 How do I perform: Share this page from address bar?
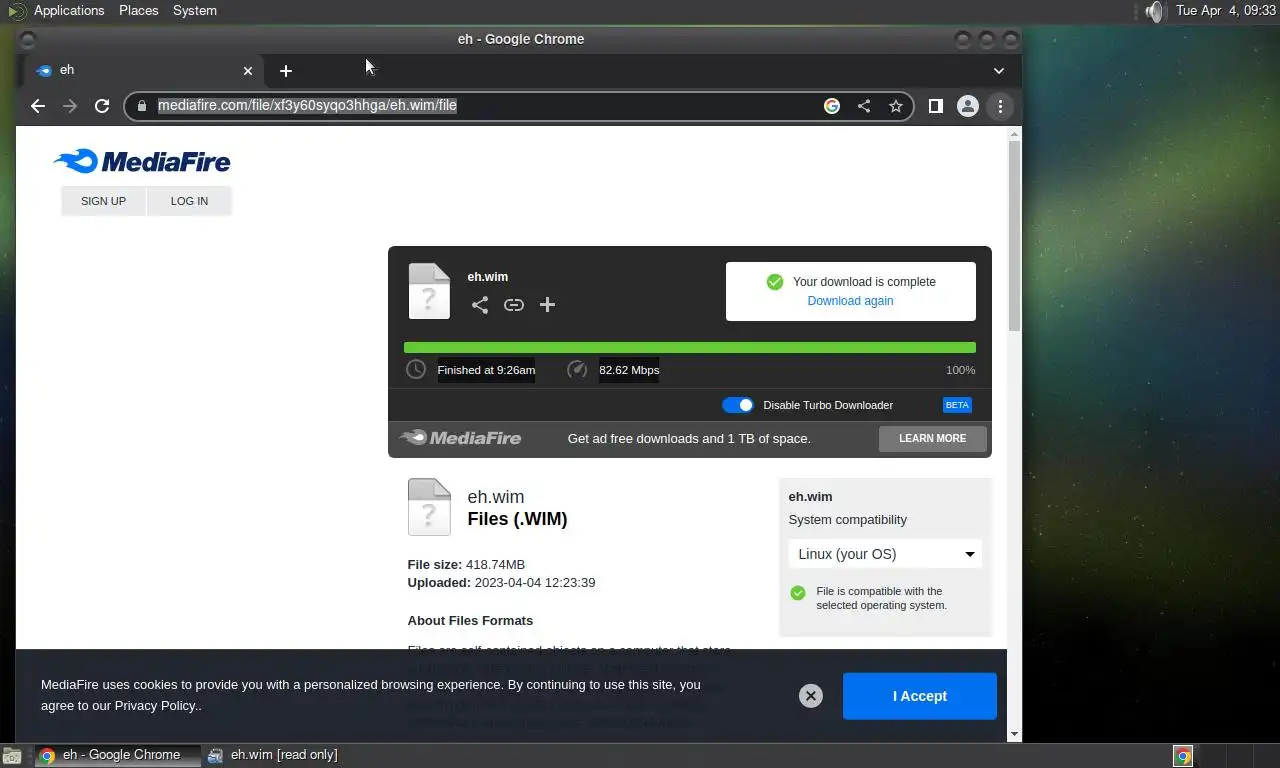click(864, 106)
